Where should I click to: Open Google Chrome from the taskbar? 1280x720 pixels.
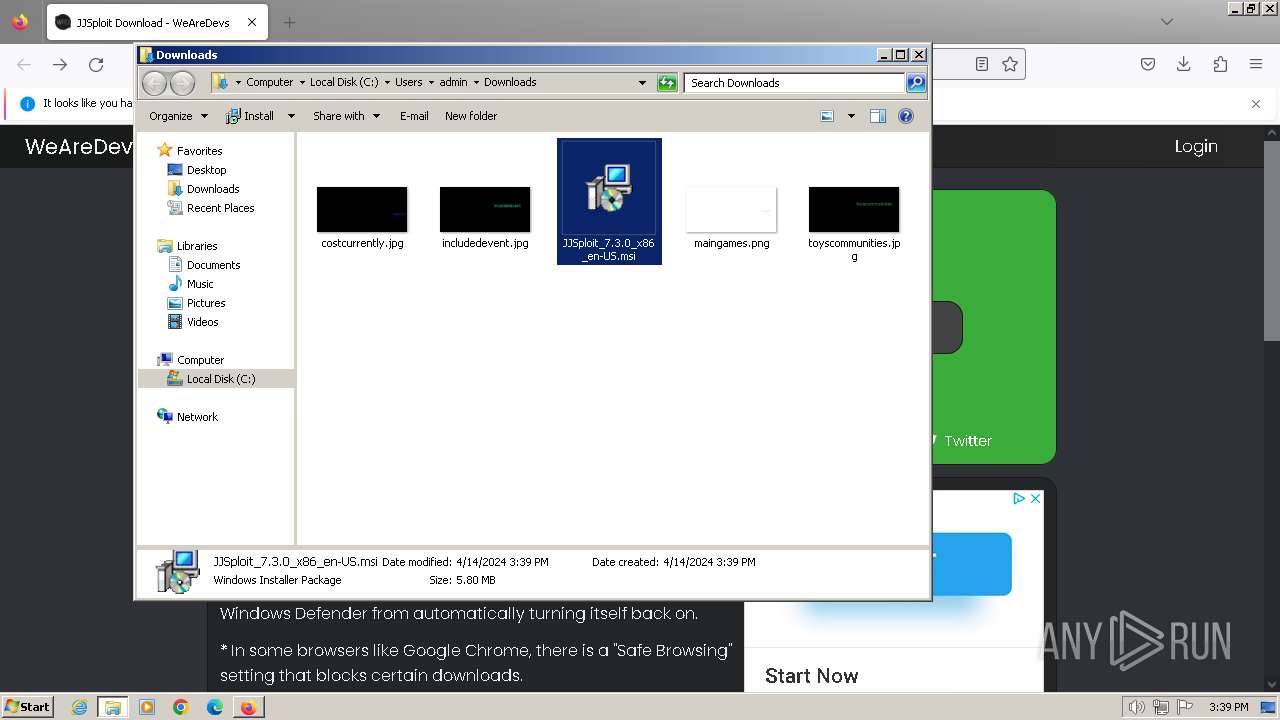tap(180, 707)
